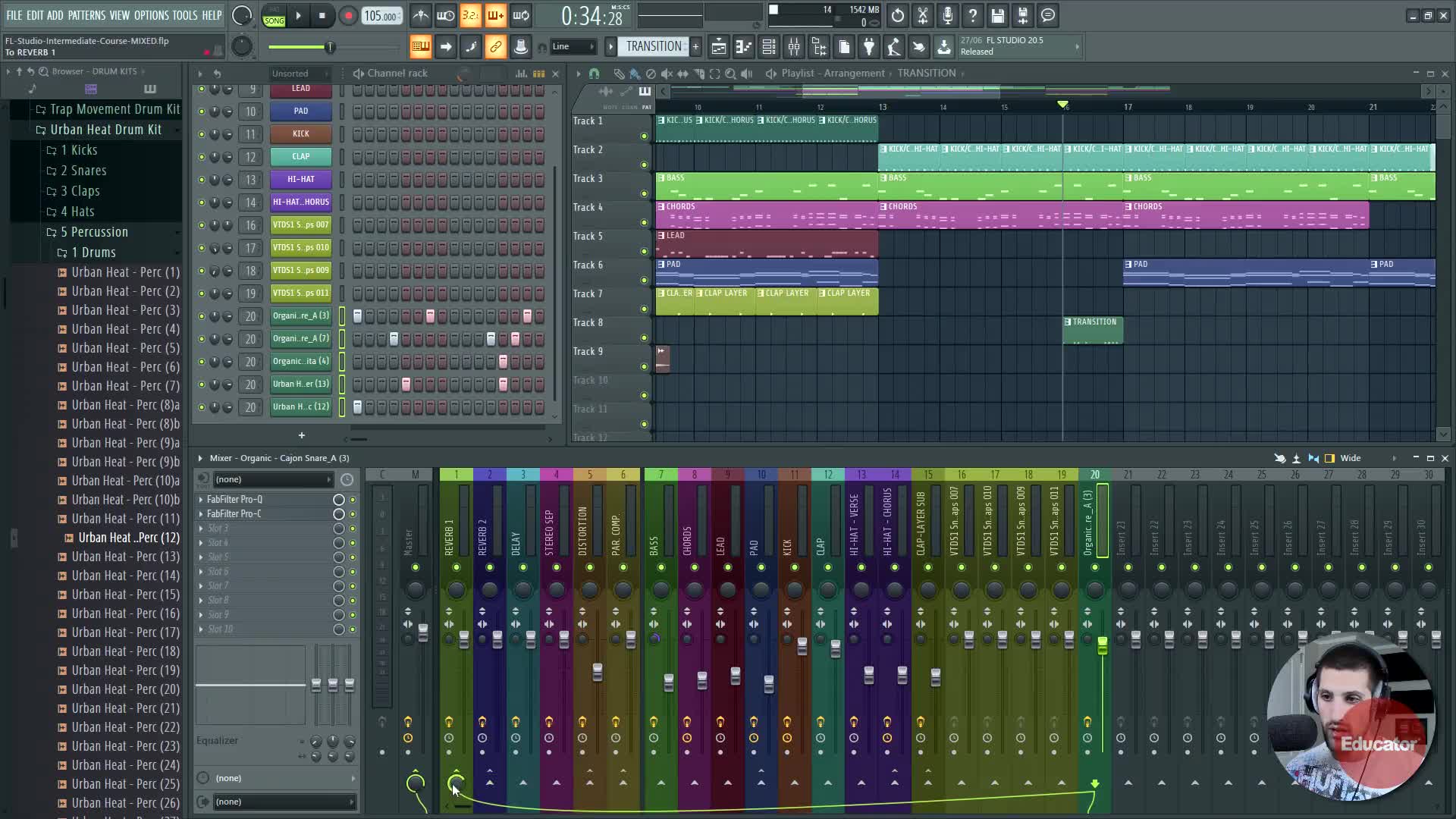This screenshot has height=819, width=1456.
Task: Mute the KICK channel in Channel rack
Action: (x=201, y=134)
